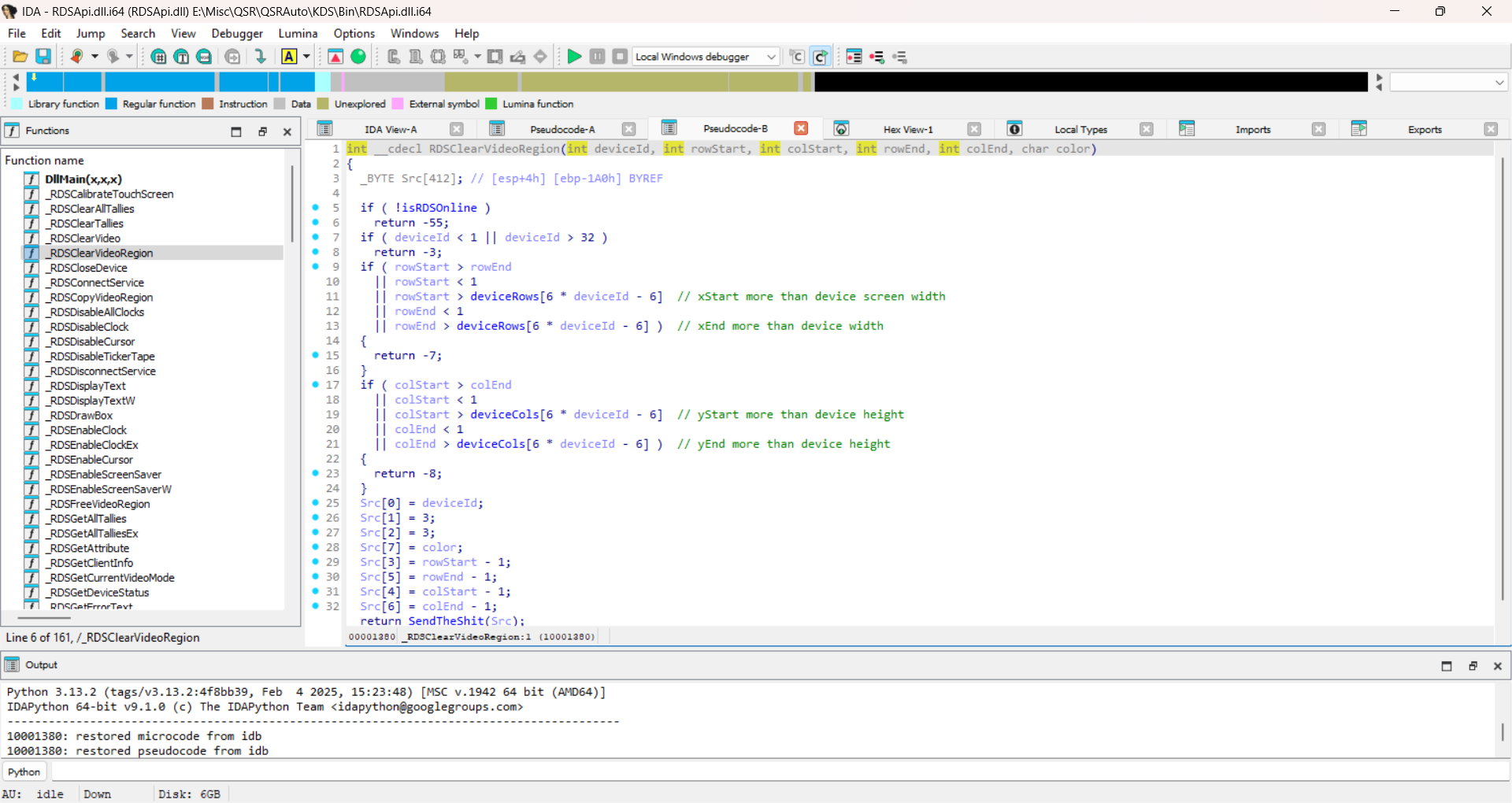Click the Pause process button
This screenshot has width=1512, height=803.
tap(598, 57)
